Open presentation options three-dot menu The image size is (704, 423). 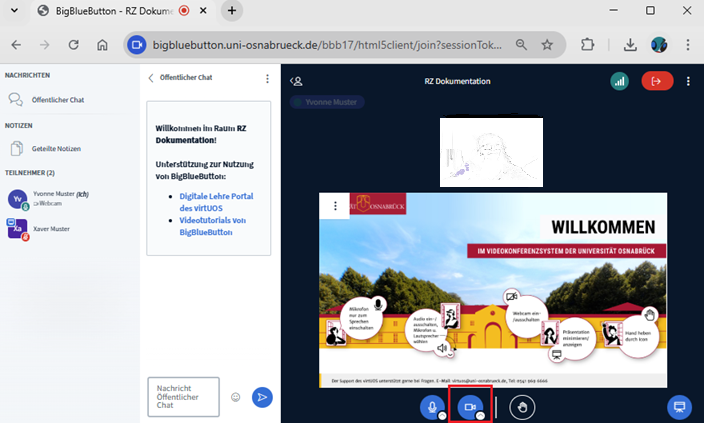pos(335,206)
